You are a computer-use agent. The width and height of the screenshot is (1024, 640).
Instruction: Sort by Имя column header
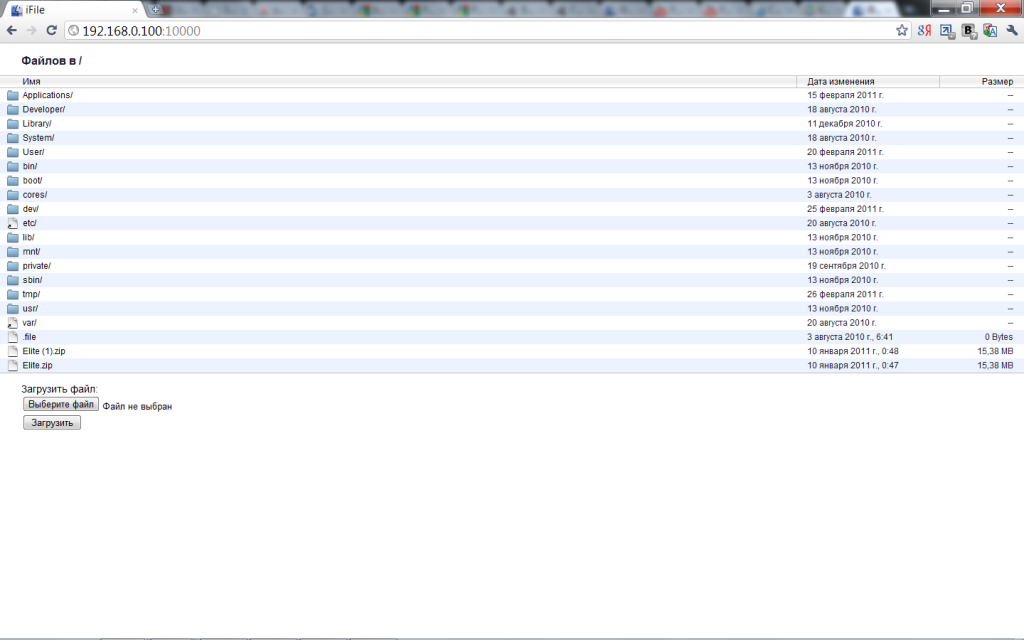[x=31, y=81]
